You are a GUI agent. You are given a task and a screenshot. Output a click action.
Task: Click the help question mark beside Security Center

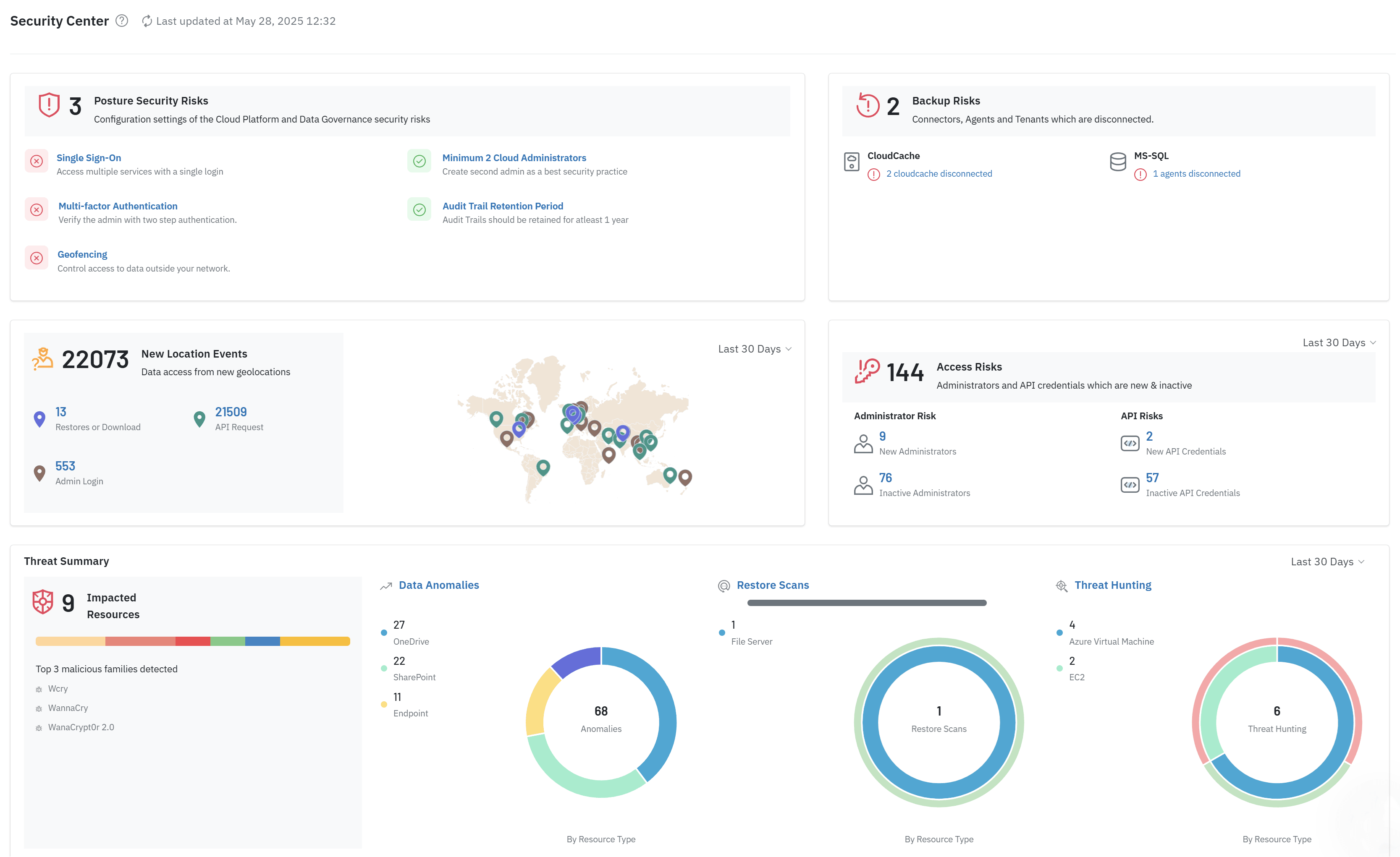pos(122,21)
